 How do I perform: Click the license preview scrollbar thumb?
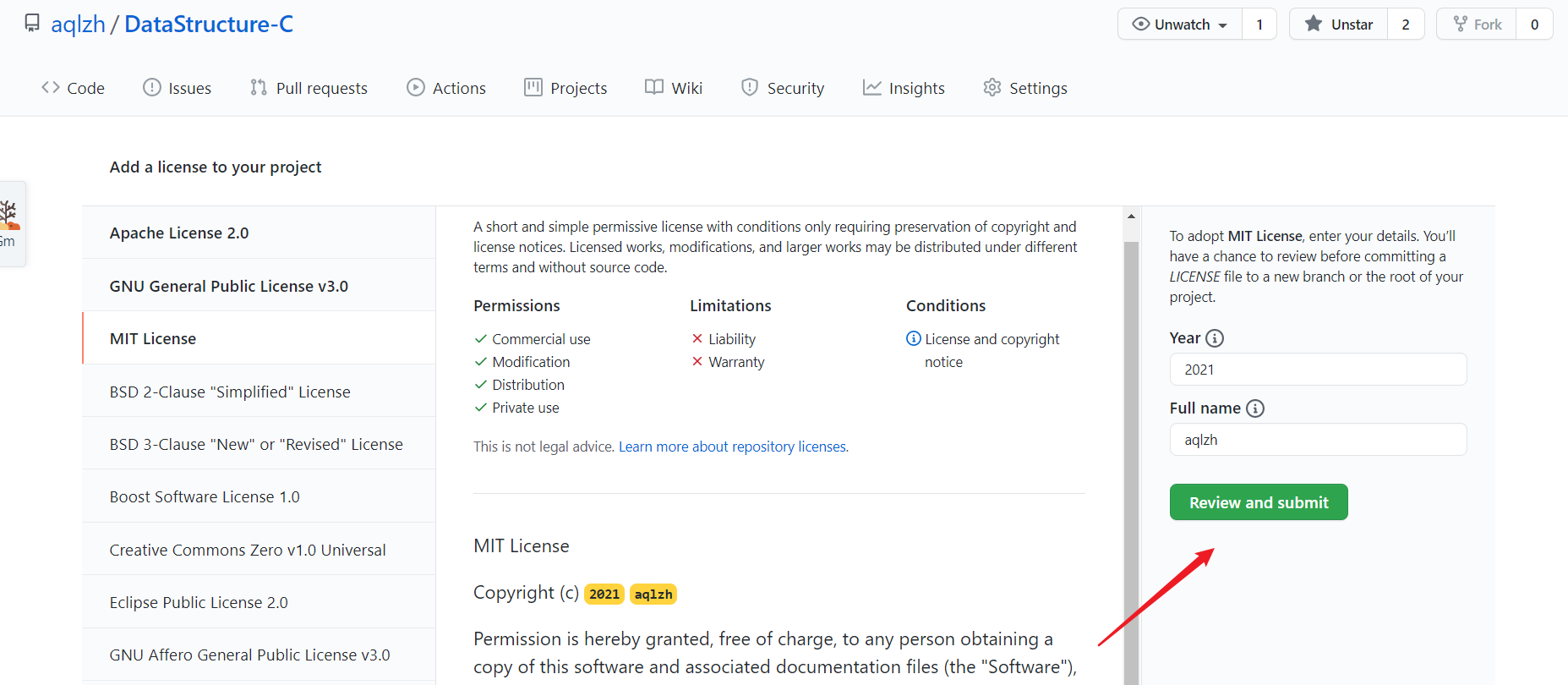point(1131,463)
